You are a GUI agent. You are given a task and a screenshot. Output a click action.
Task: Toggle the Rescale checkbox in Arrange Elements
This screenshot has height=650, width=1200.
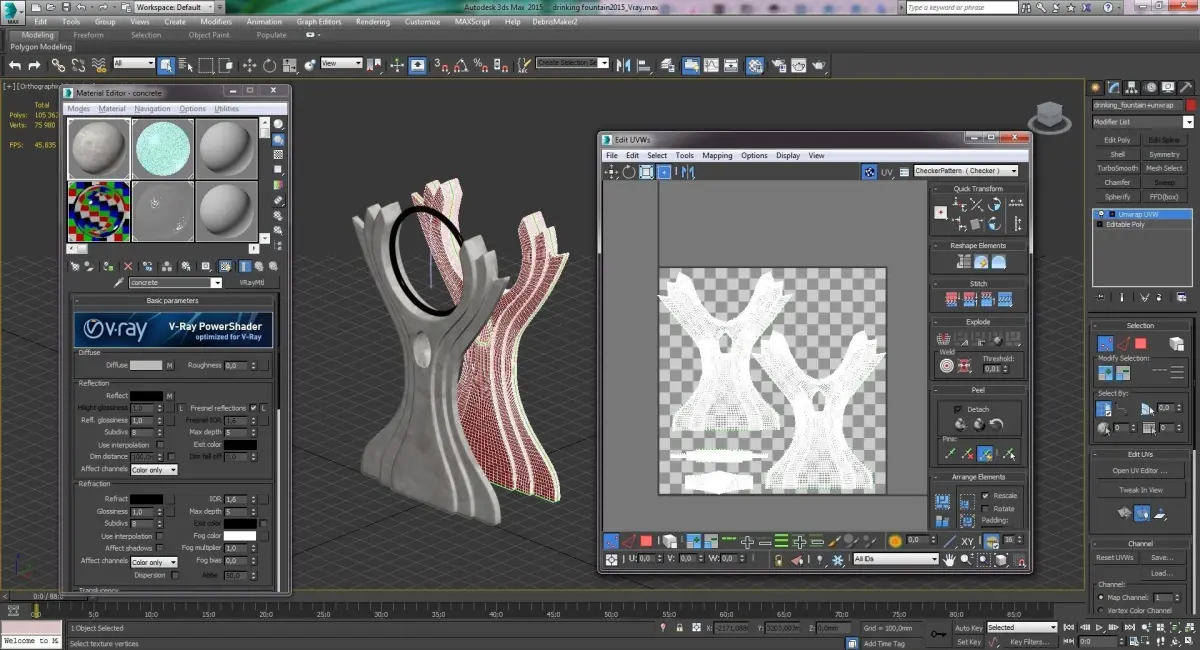(985, 495)
